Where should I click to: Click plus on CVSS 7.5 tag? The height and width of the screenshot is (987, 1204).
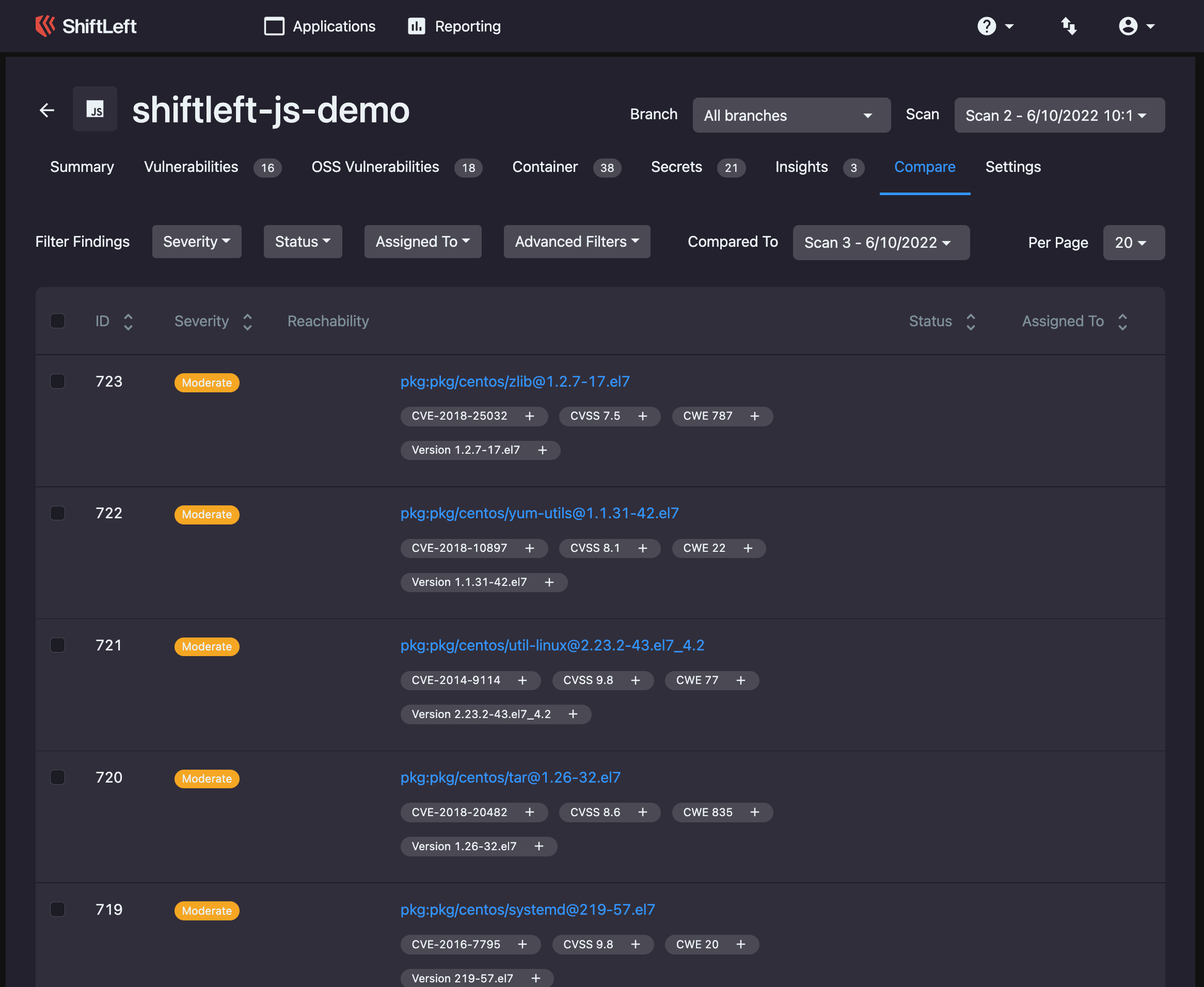(x=643, y=416)
